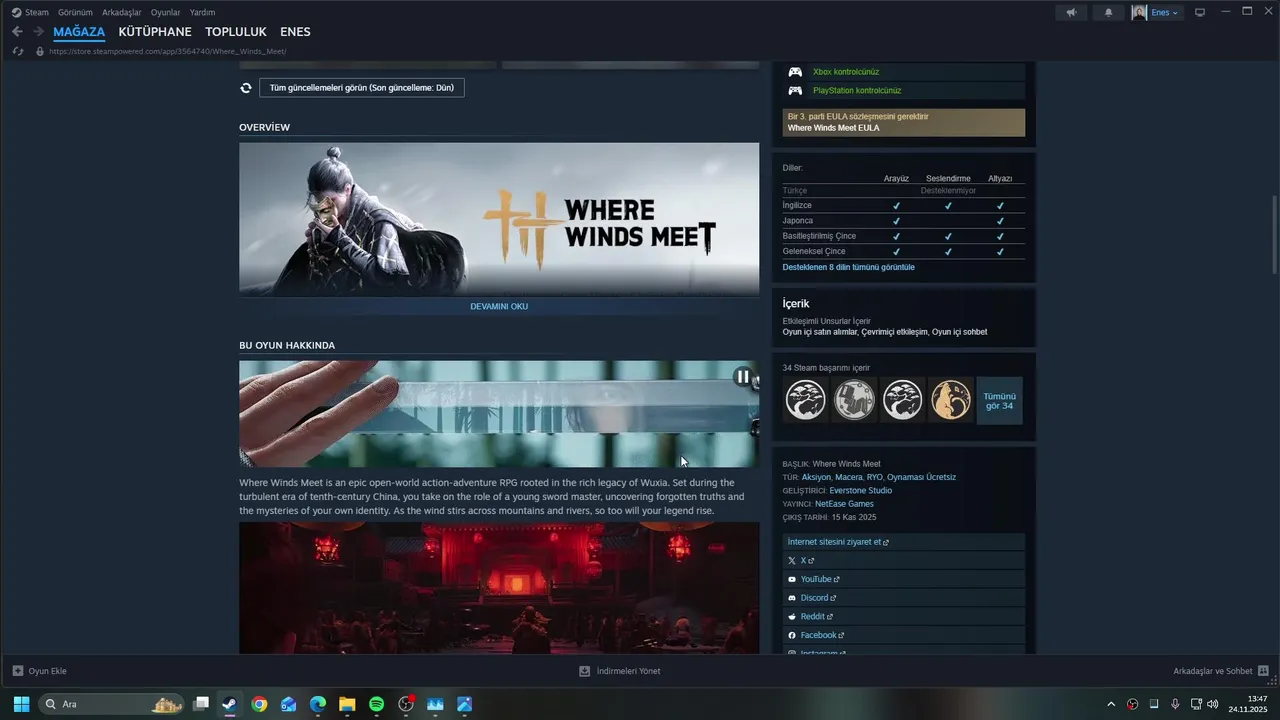Show all 8 supported languages

click(848, 267)
